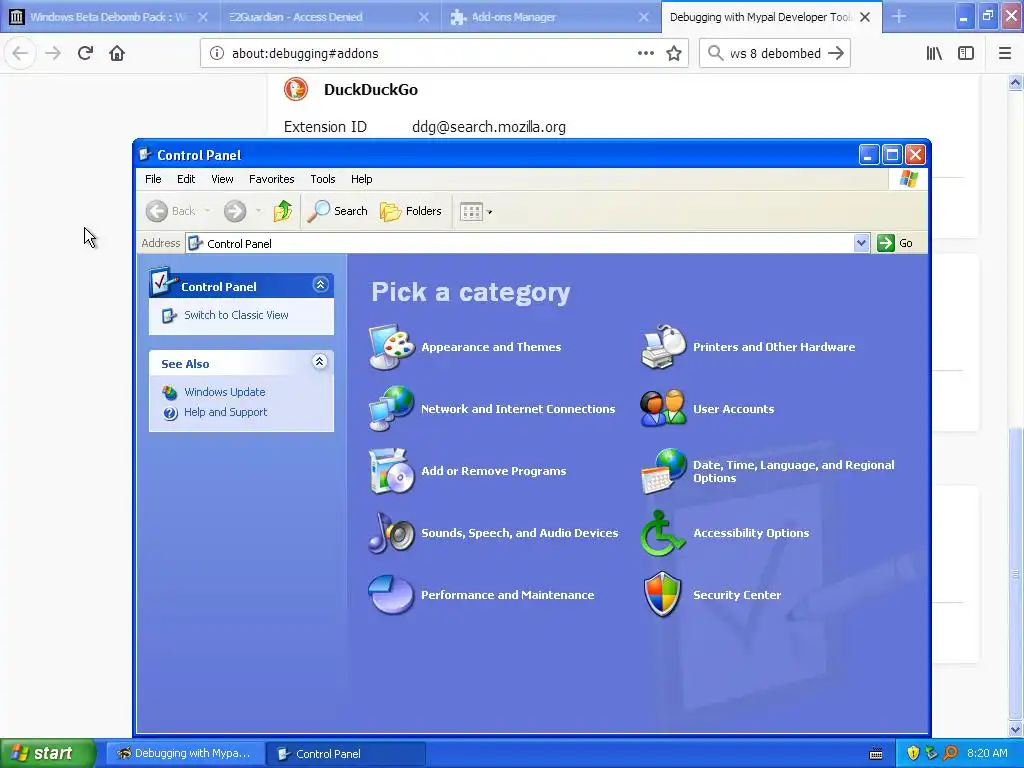This screenshot has height=768, width=1024.
Task: Click Switch to Classic View link
Action: 236,315
